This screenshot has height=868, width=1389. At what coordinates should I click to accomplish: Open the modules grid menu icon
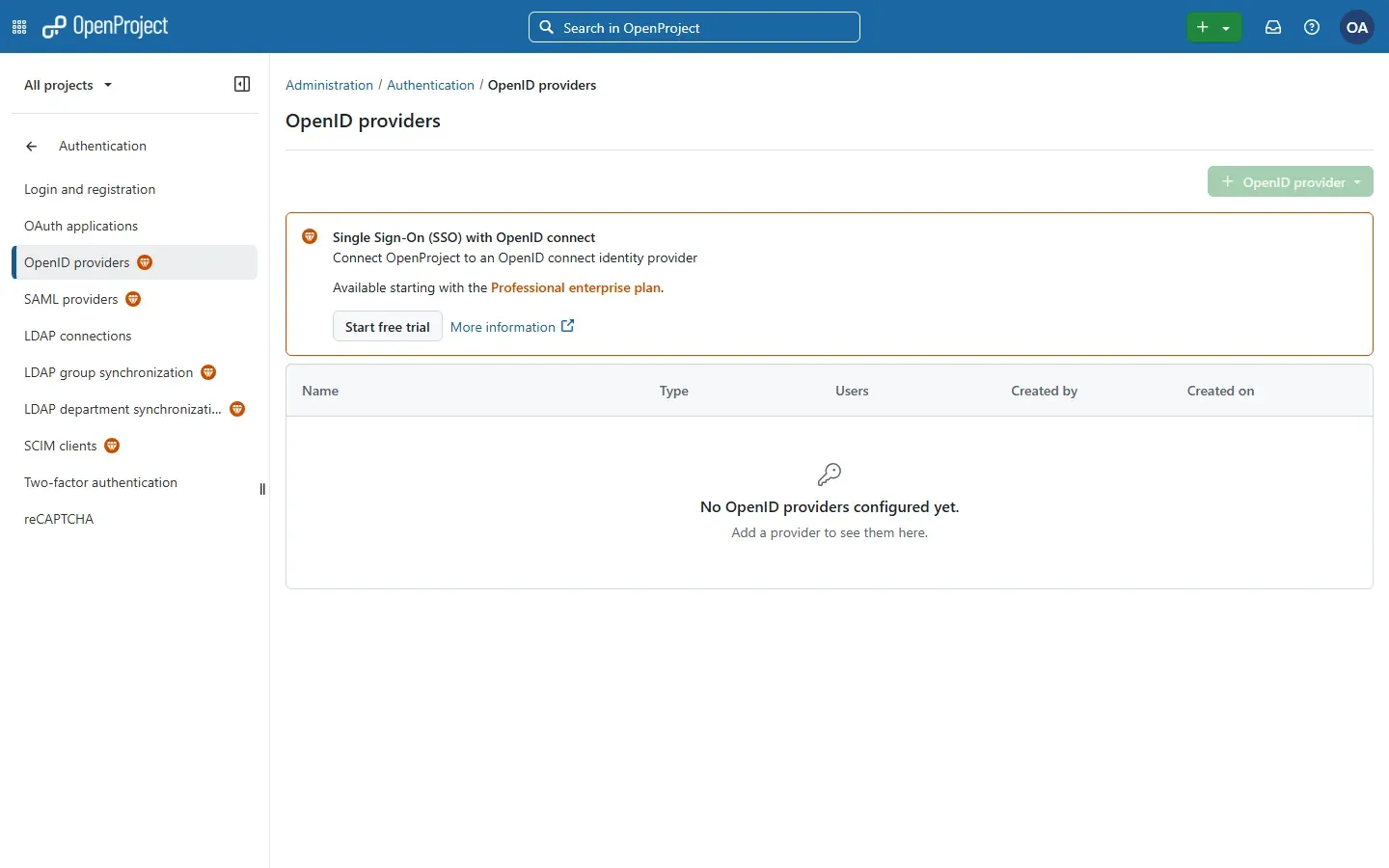[x=19, y=27]
